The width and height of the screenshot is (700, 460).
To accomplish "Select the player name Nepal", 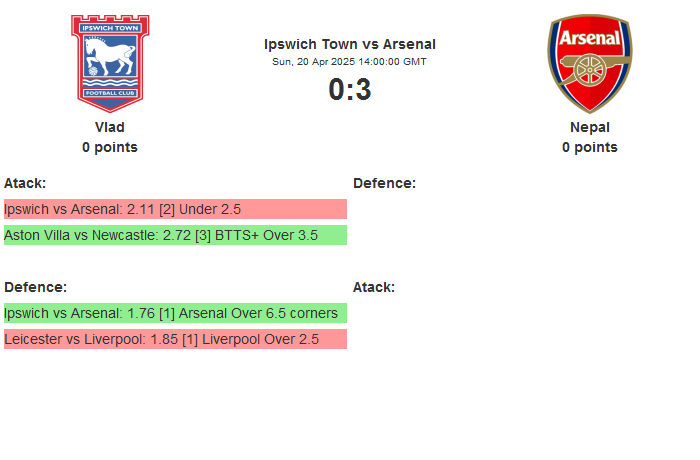I will coord(590,127).
